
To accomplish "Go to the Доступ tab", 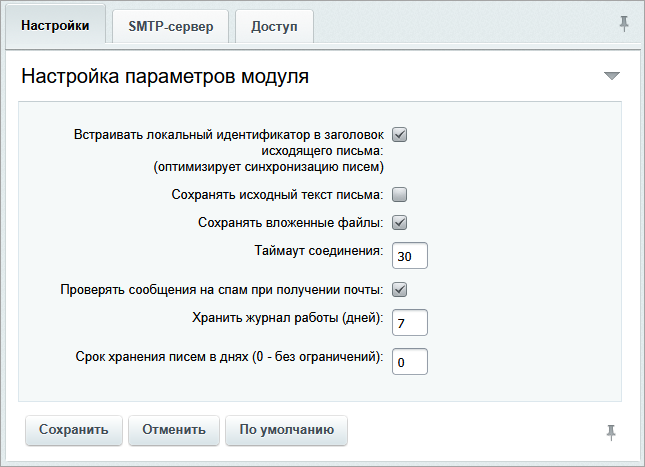I will coord(274,27).
